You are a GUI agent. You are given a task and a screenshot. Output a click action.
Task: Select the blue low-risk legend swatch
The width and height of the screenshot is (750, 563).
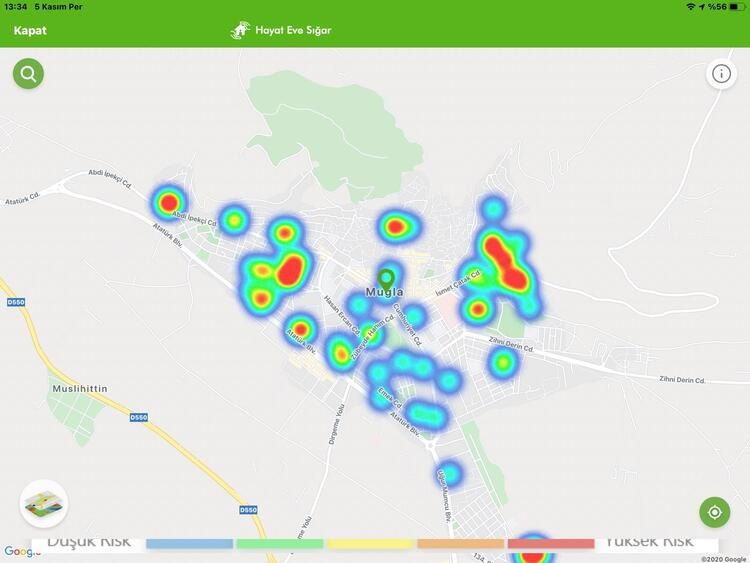pos(189,543)
